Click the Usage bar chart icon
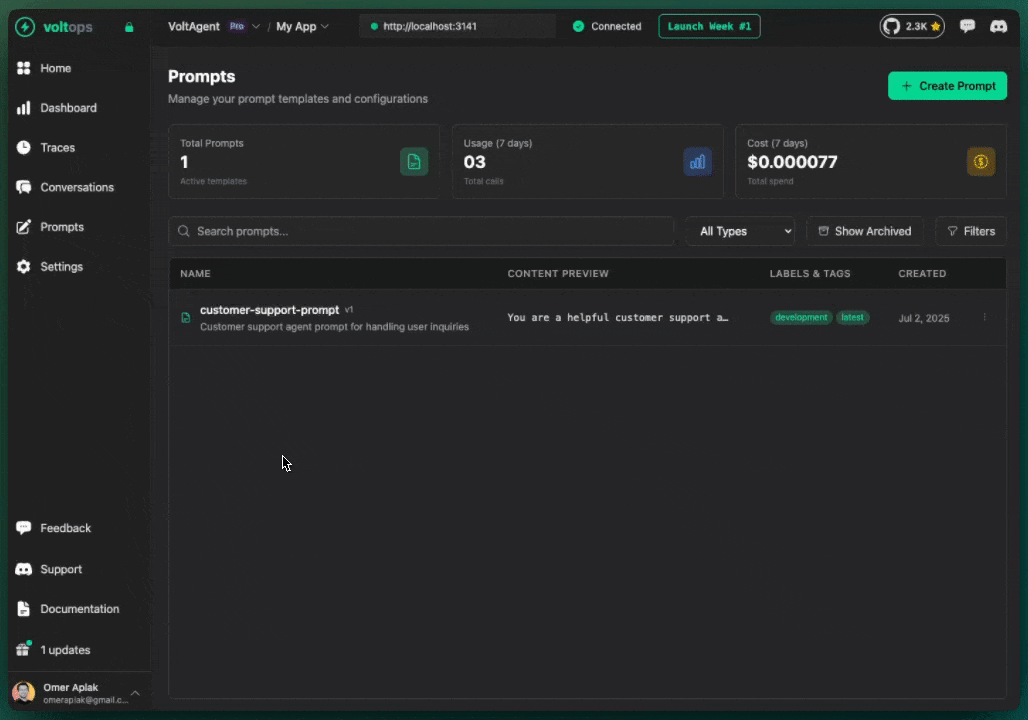1028x720 pixels. (697, 162)
